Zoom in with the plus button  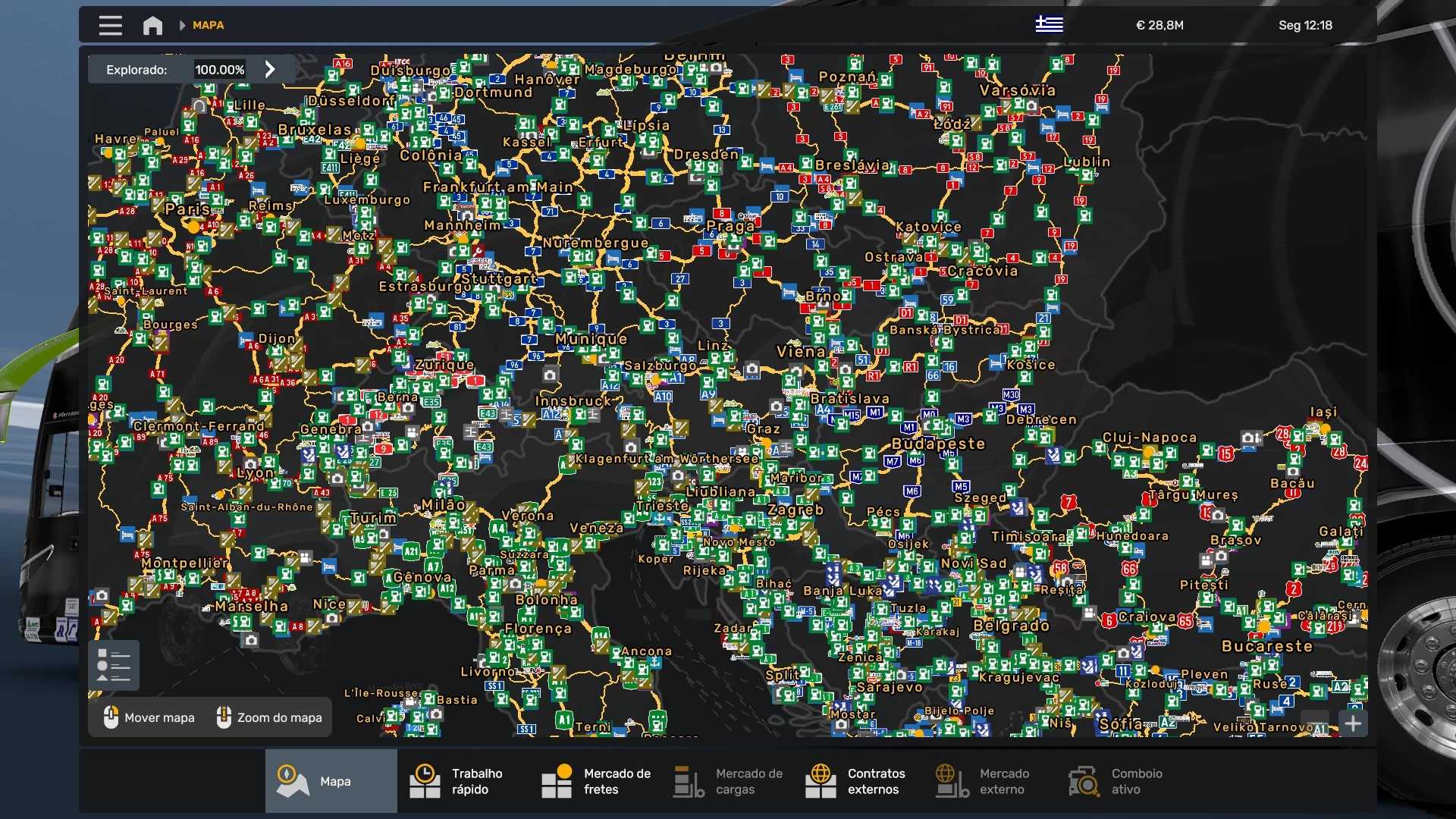pyautogui.click(x=1353, y=723)
